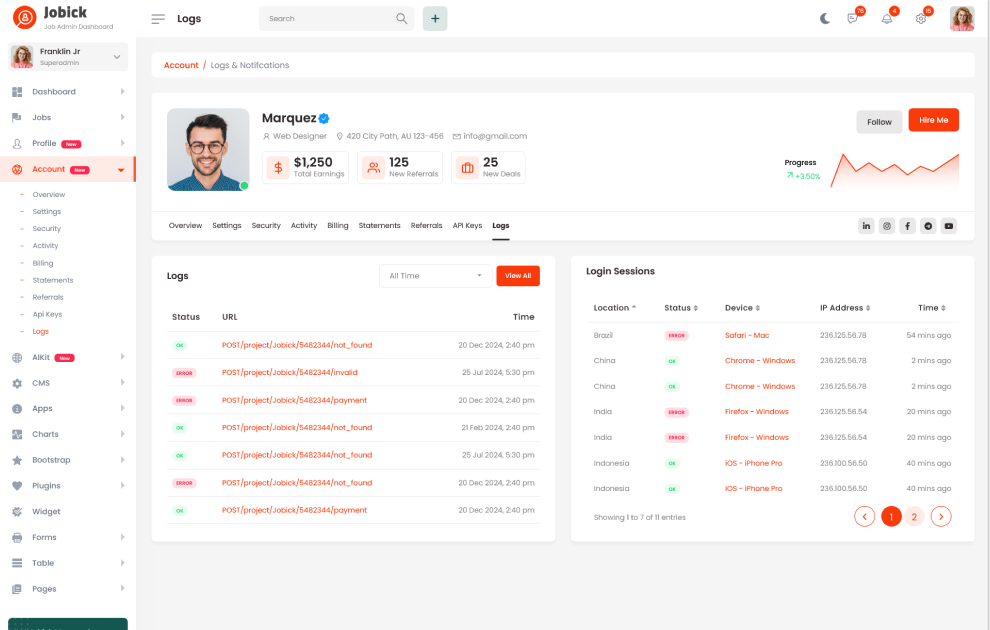Open the chat messages icon in header
Screen dimensions: 990x630
pyautogui.click(x=853, y=19)
